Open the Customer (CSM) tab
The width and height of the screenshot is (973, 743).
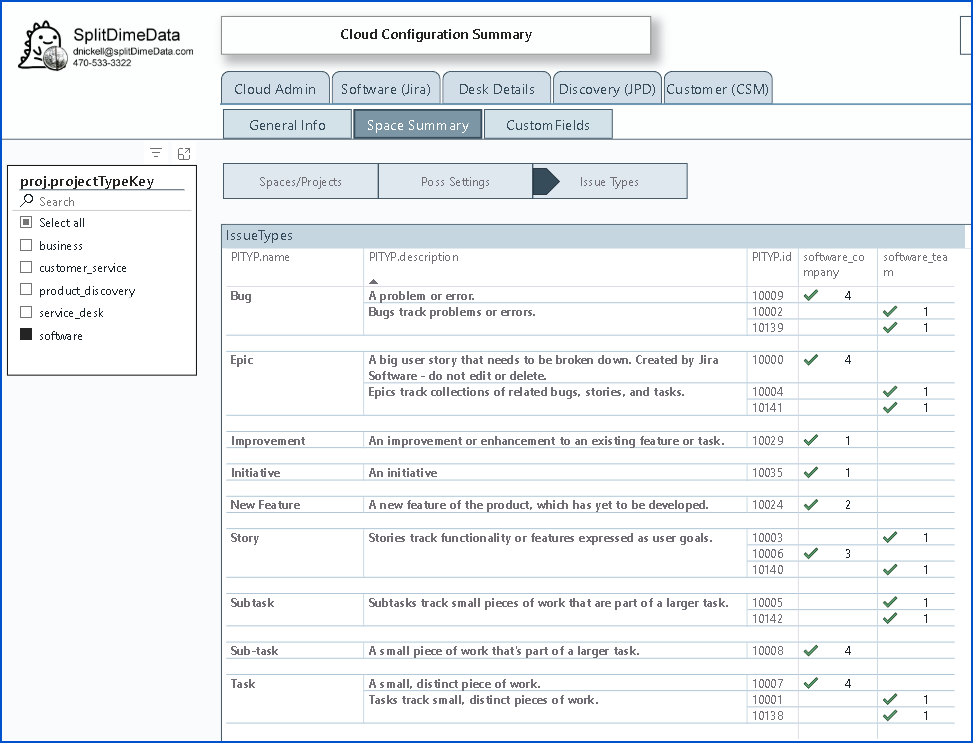click(x=718, y=89)
